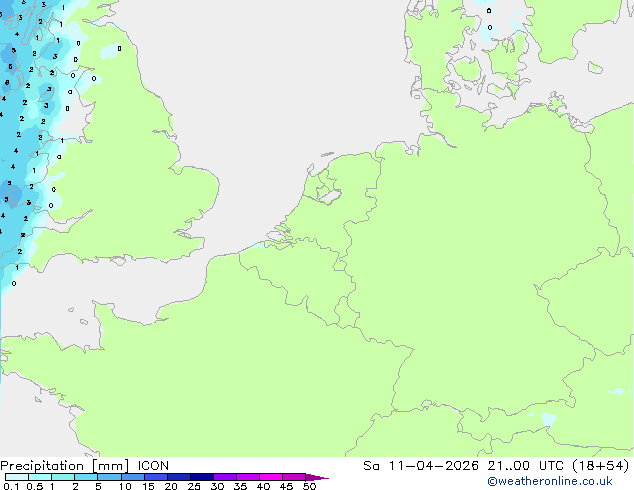
Task: Select the 30–35 mm purple legend swatch
Action: [x=225, y=477]
